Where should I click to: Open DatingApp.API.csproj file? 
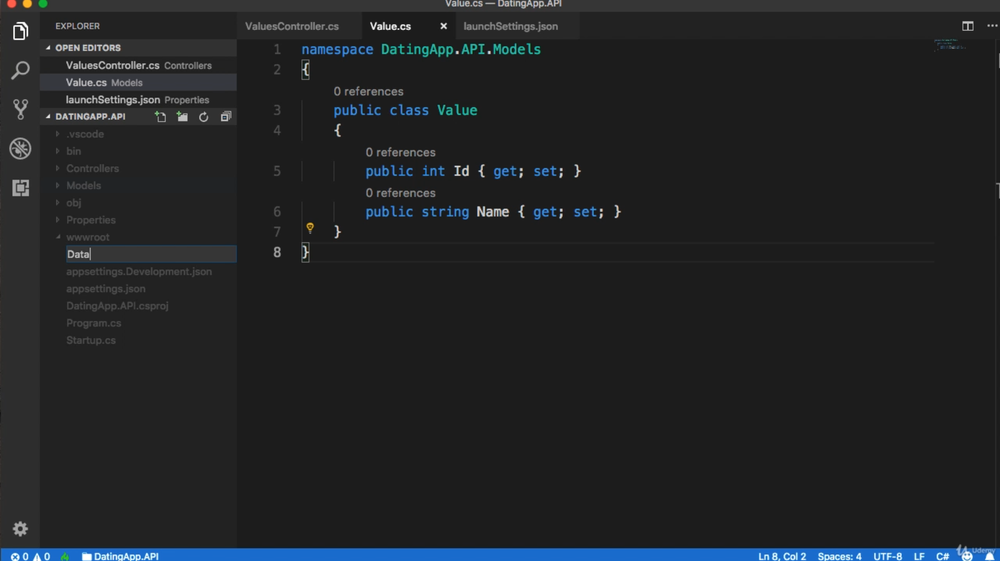(x=117, y=306)
